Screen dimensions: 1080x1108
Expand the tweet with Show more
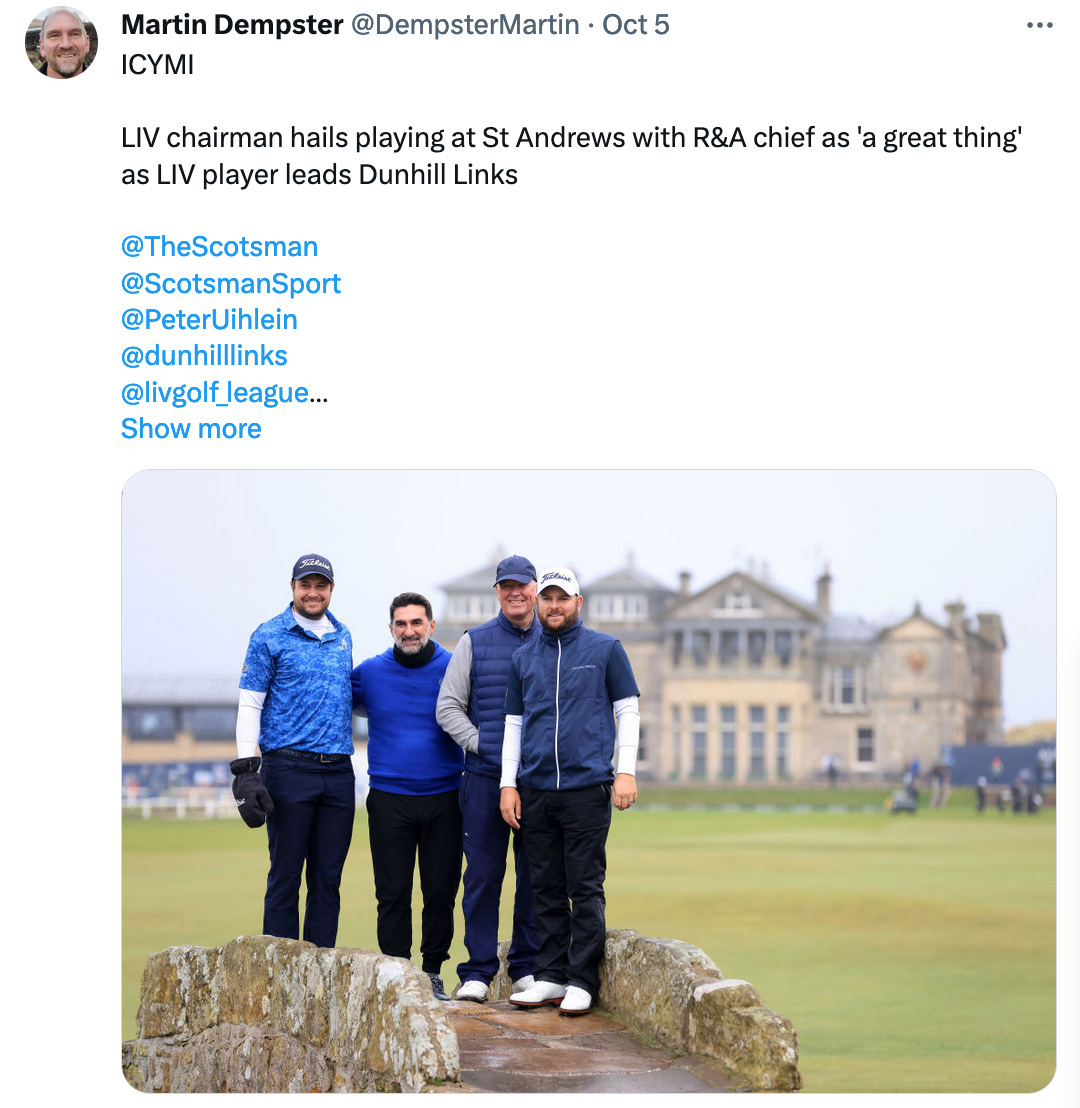tap(192, 429)
